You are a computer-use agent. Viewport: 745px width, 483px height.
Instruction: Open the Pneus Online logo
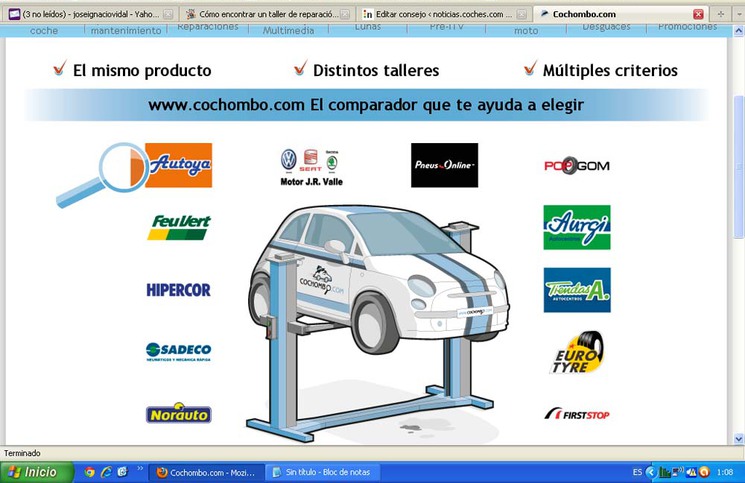click(444, 165)
